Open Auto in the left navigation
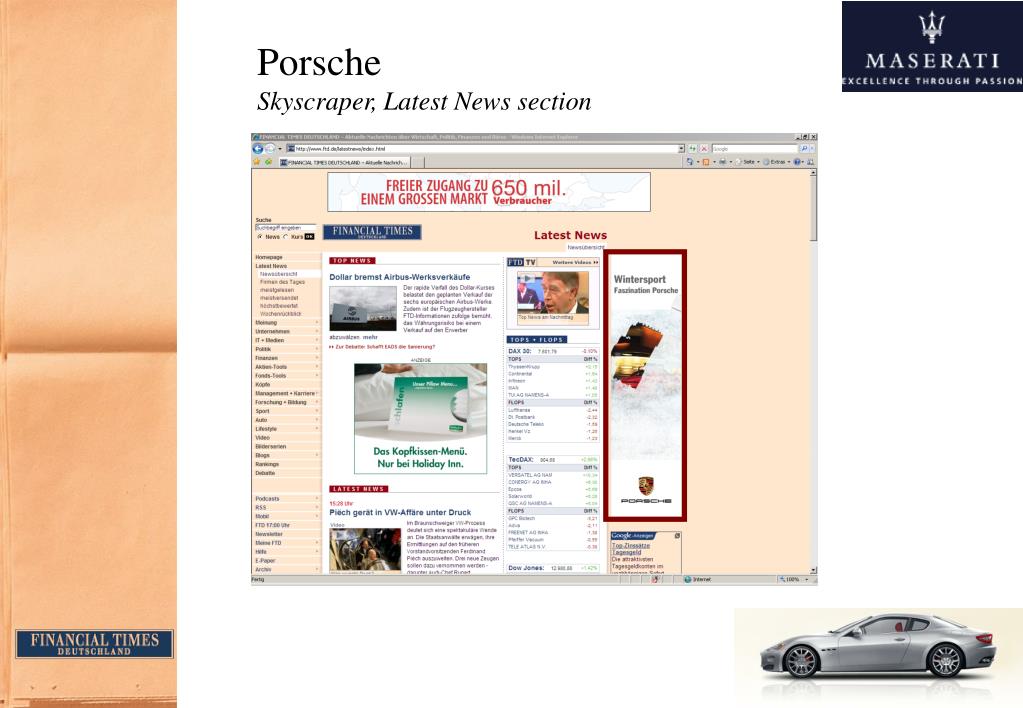The width and height of the screenshot is (1023, 708). coord(261,420)
